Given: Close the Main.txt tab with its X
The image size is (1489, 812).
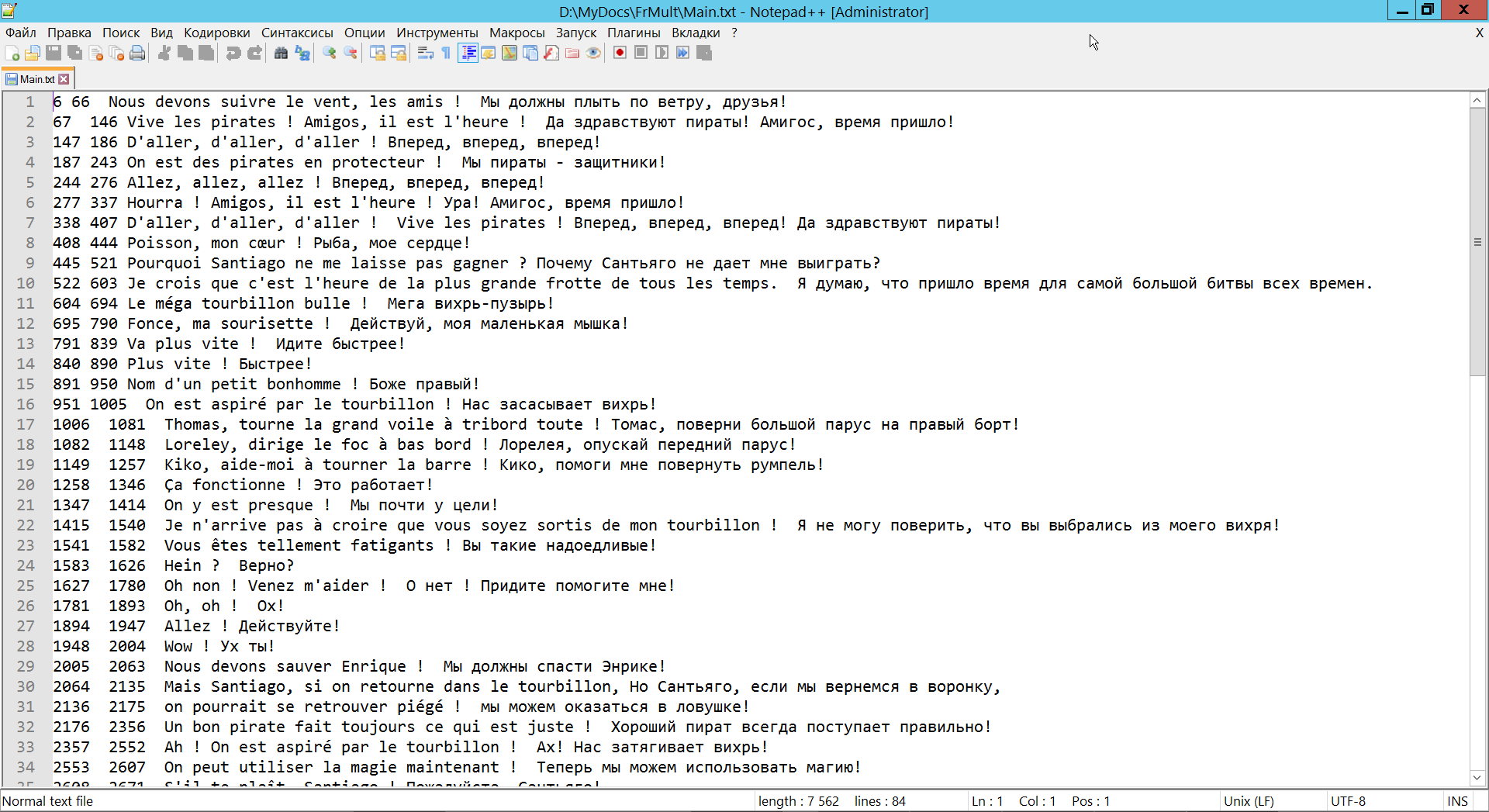Looking at the screenshot, I should (64, 79).
